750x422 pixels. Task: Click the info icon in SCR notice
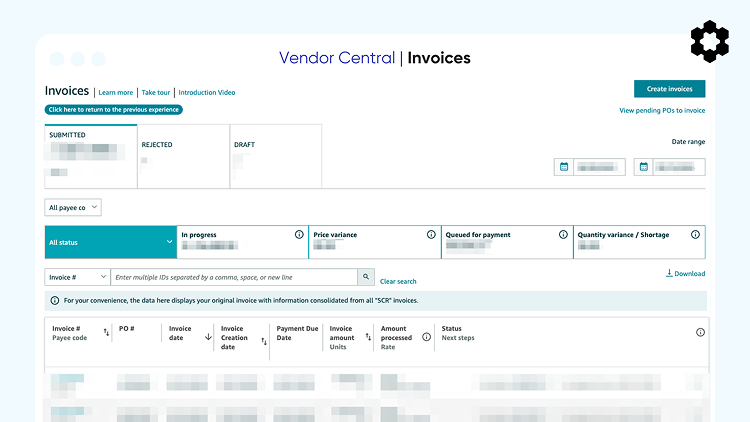click(x=55, y=300)
